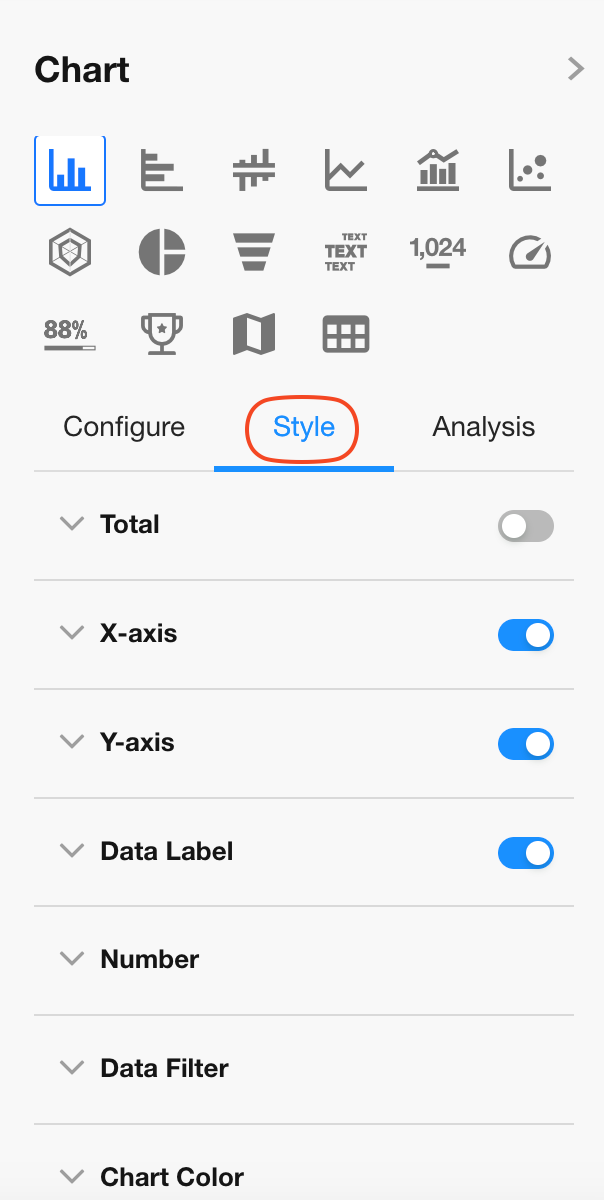
Task: Open the Analysis tab
Action: tap(484, 427)
